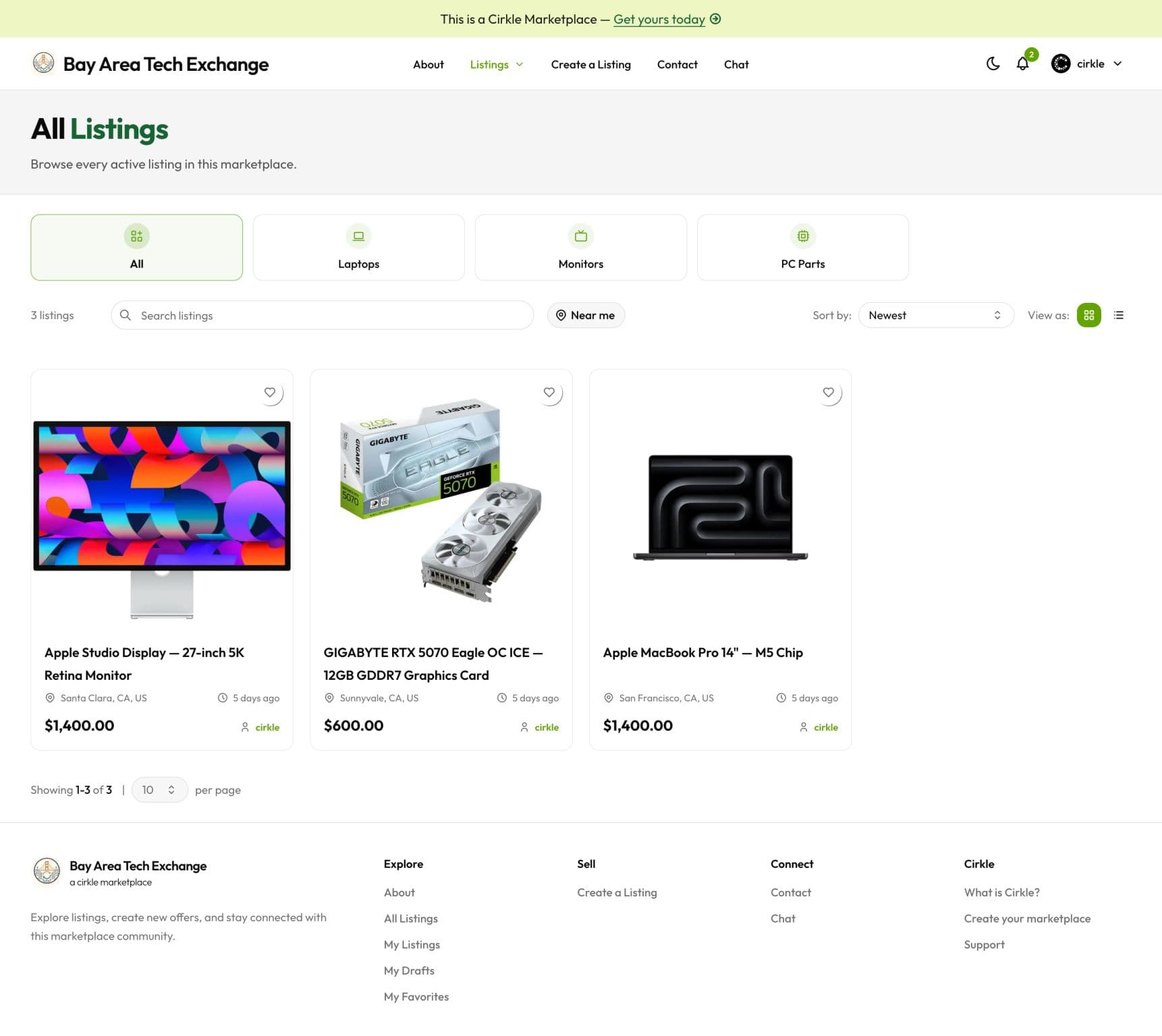Screen dimensions: 1162x1036
Task: Open My Favorites in the footer
Action: [416, 997]
